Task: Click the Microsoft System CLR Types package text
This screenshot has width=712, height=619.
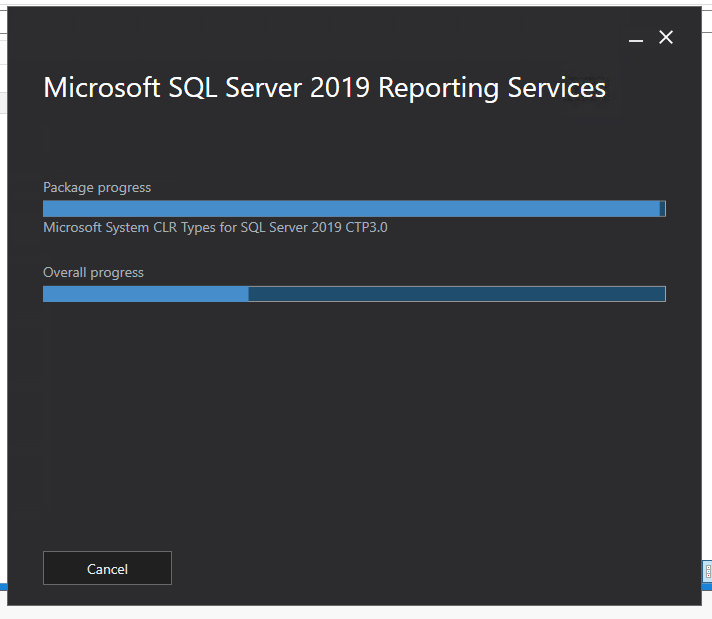Action: click(x=215, y=227)
